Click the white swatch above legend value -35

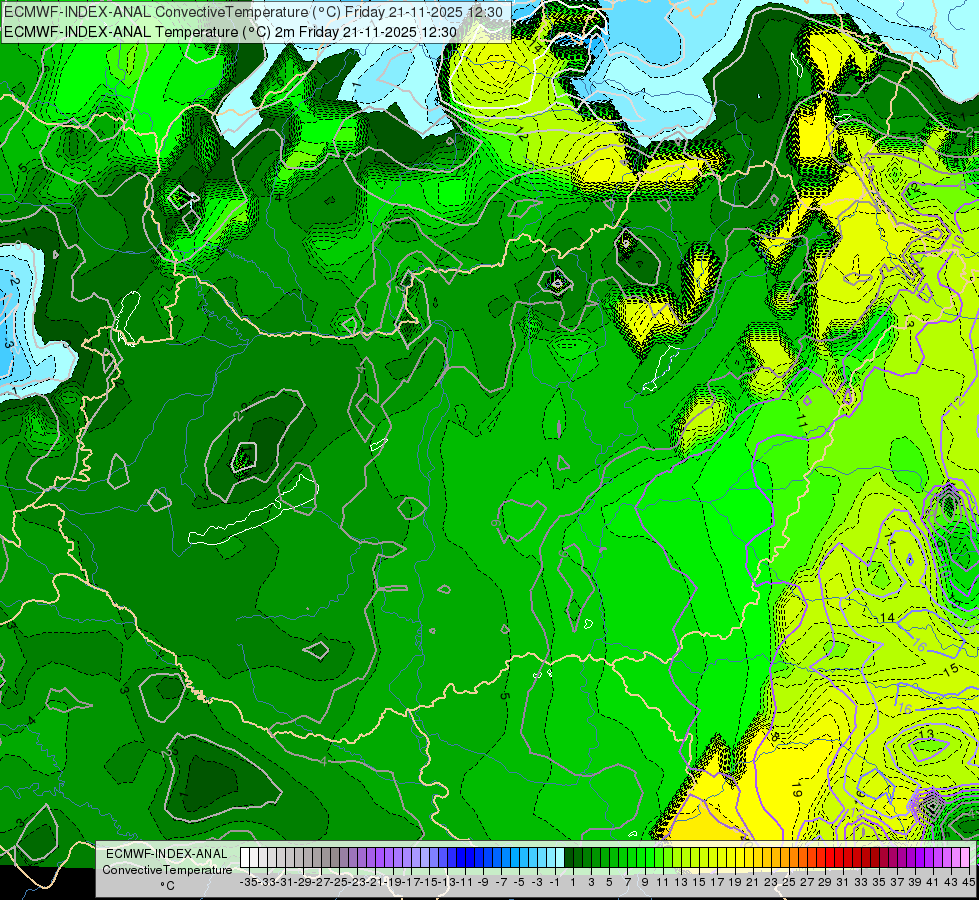click(x=245, y=858)
